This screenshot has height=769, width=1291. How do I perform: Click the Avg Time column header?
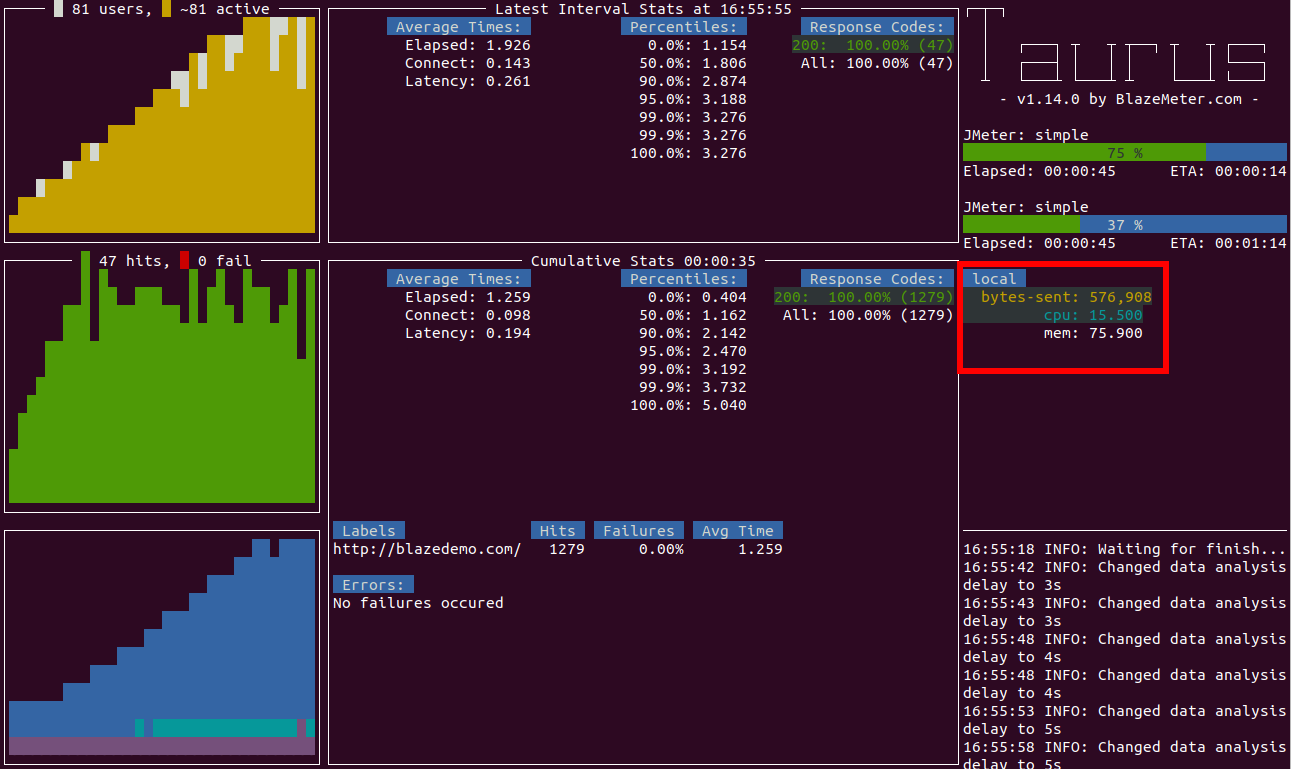coord(738,531)
